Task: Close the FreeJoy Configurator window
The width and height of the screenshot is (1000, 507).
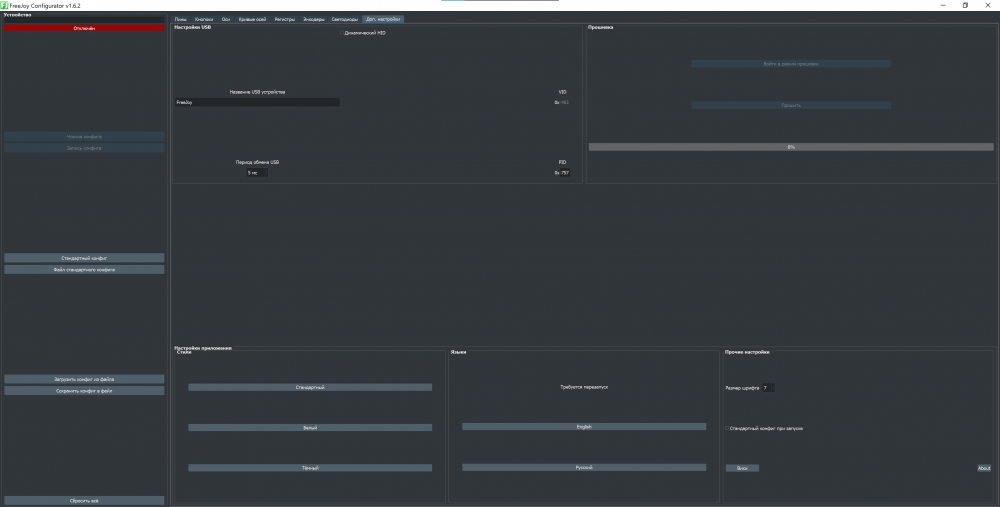Action: [x=988, y=5]
